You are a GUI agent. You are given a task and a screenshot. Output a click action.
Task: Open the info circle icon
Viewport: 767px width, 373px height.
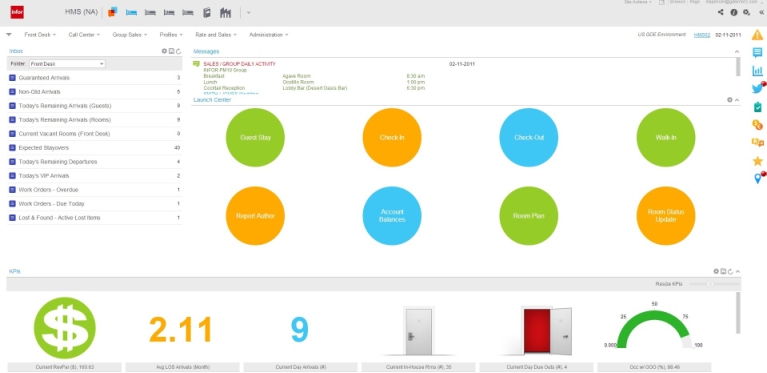point(734,13)
